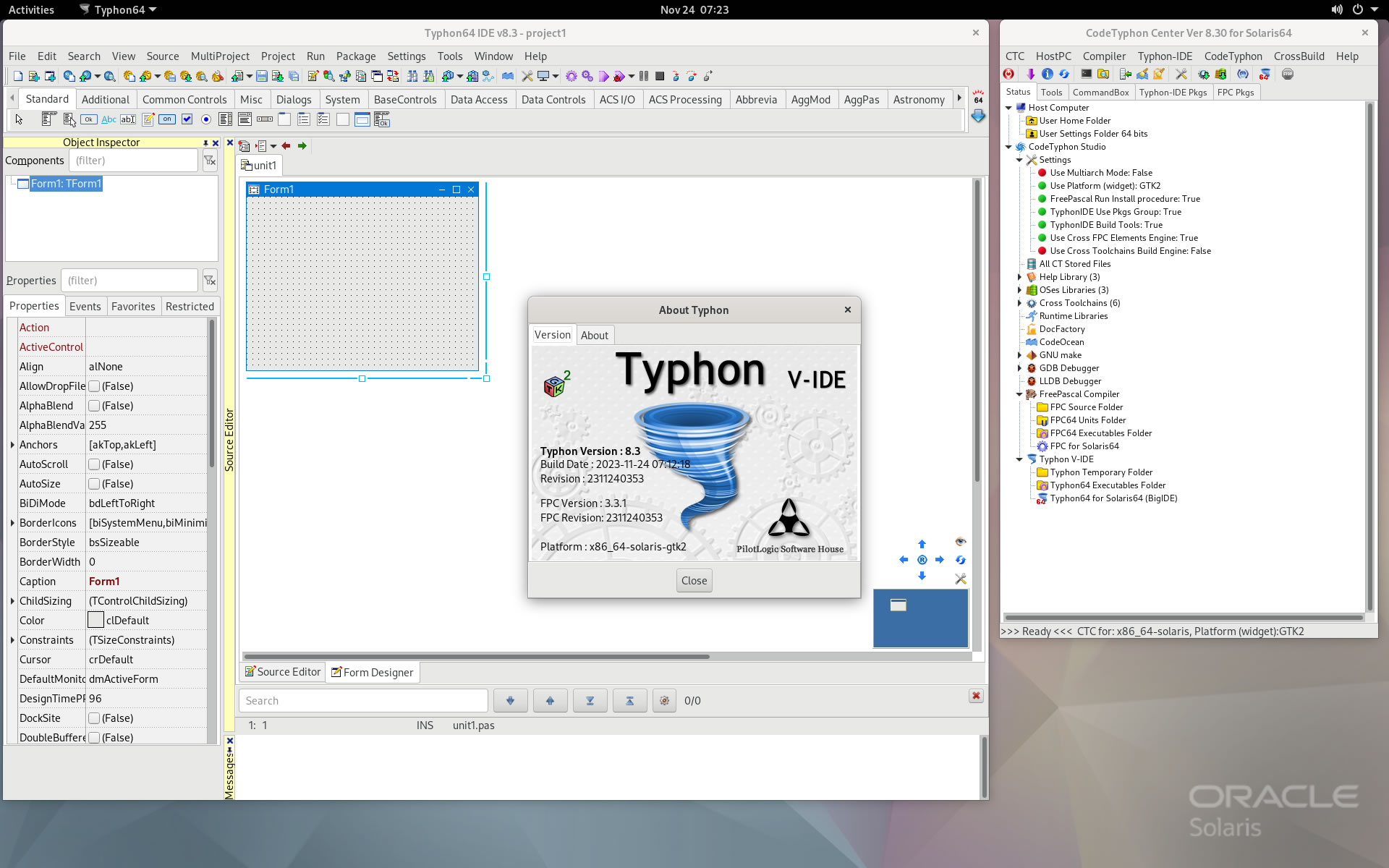Toggle the AutoSize checkbox
This screenshot has width=1389, height=868.
[x=94, y=484]
